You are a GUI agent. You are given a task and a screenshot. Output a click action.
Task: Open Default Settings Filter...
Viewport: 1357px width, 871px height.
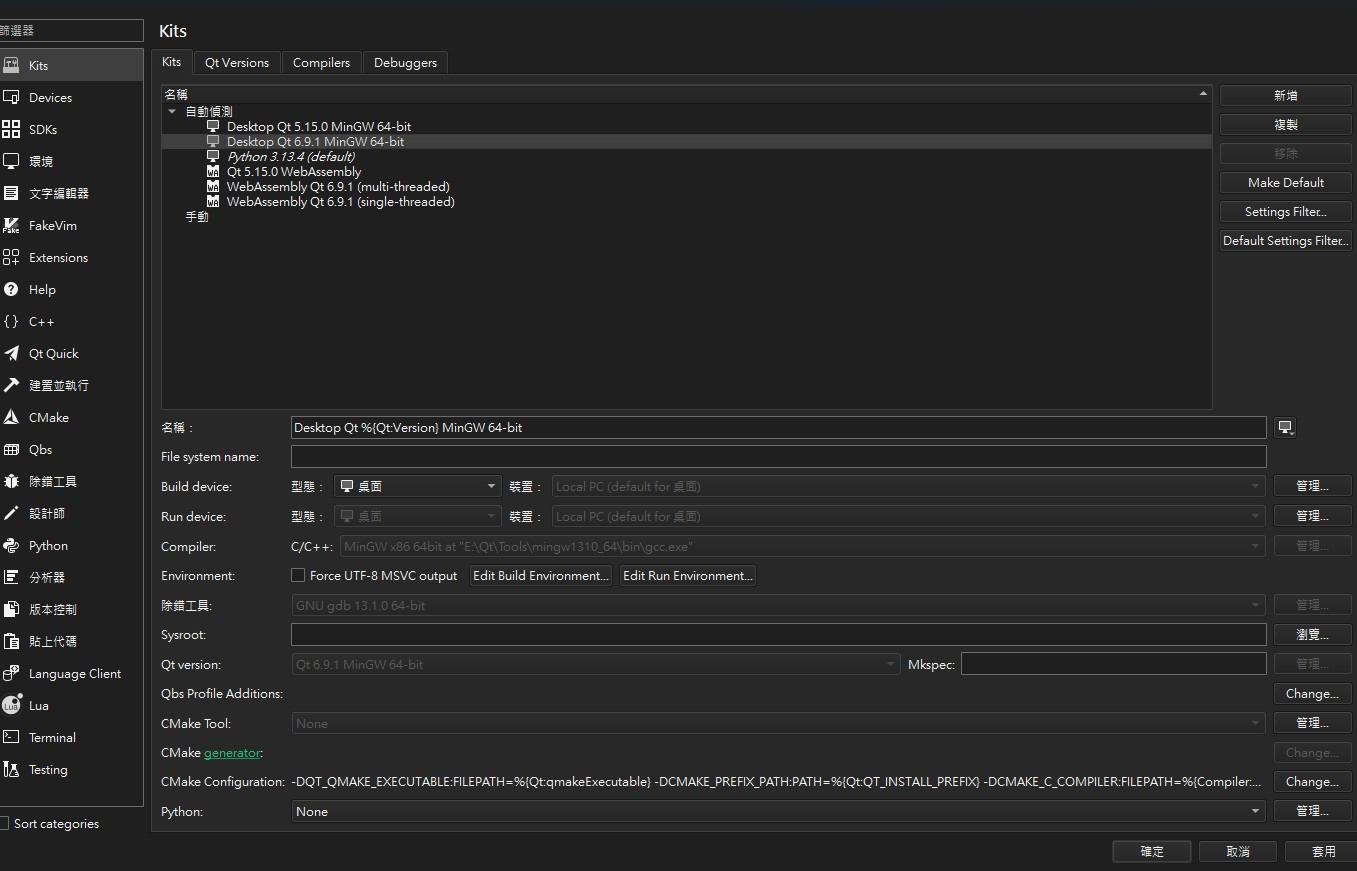click(x=1285, y=240)
